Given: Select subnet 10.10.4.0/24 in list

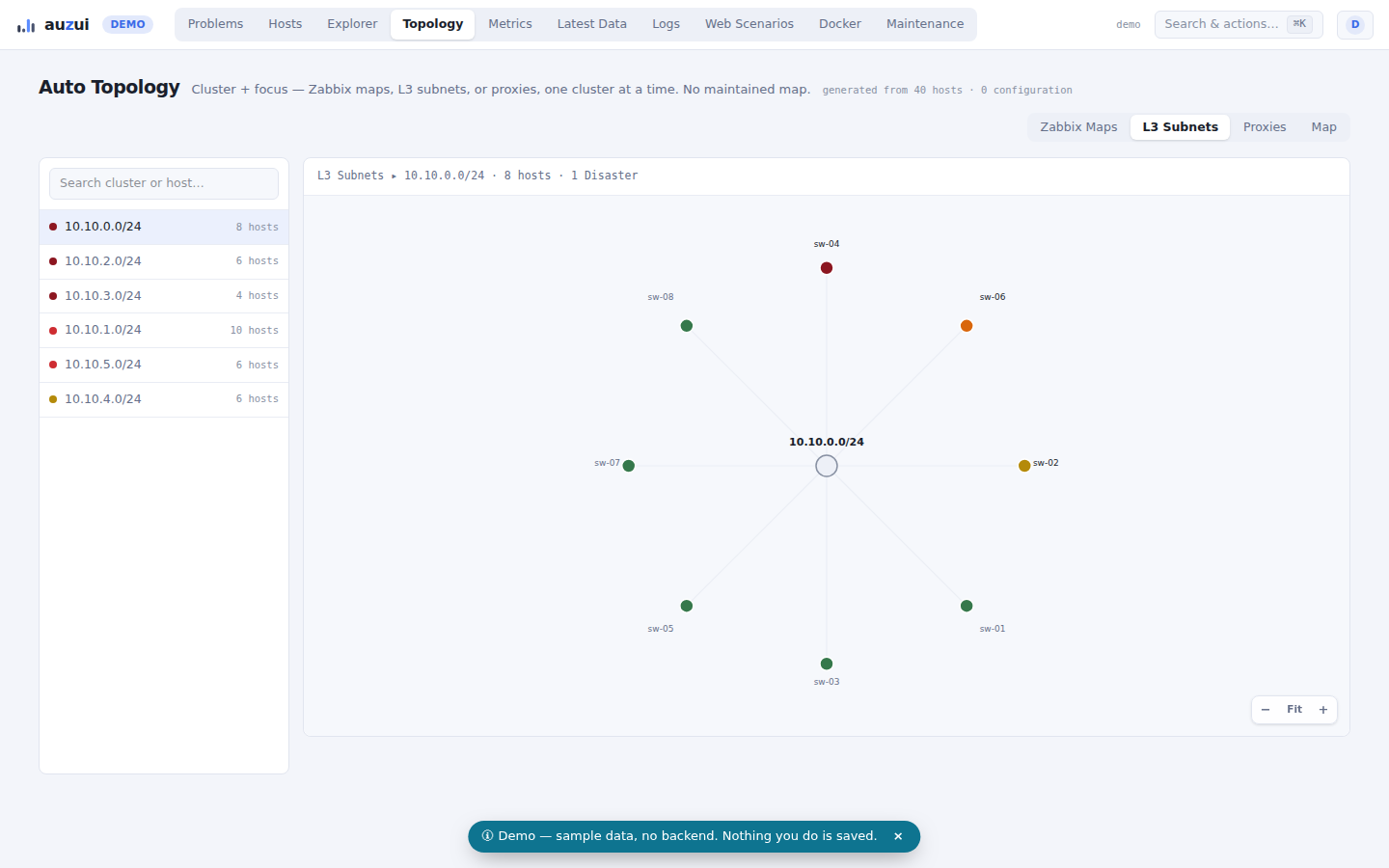Looking at the screenshot, I should point(164,399).
